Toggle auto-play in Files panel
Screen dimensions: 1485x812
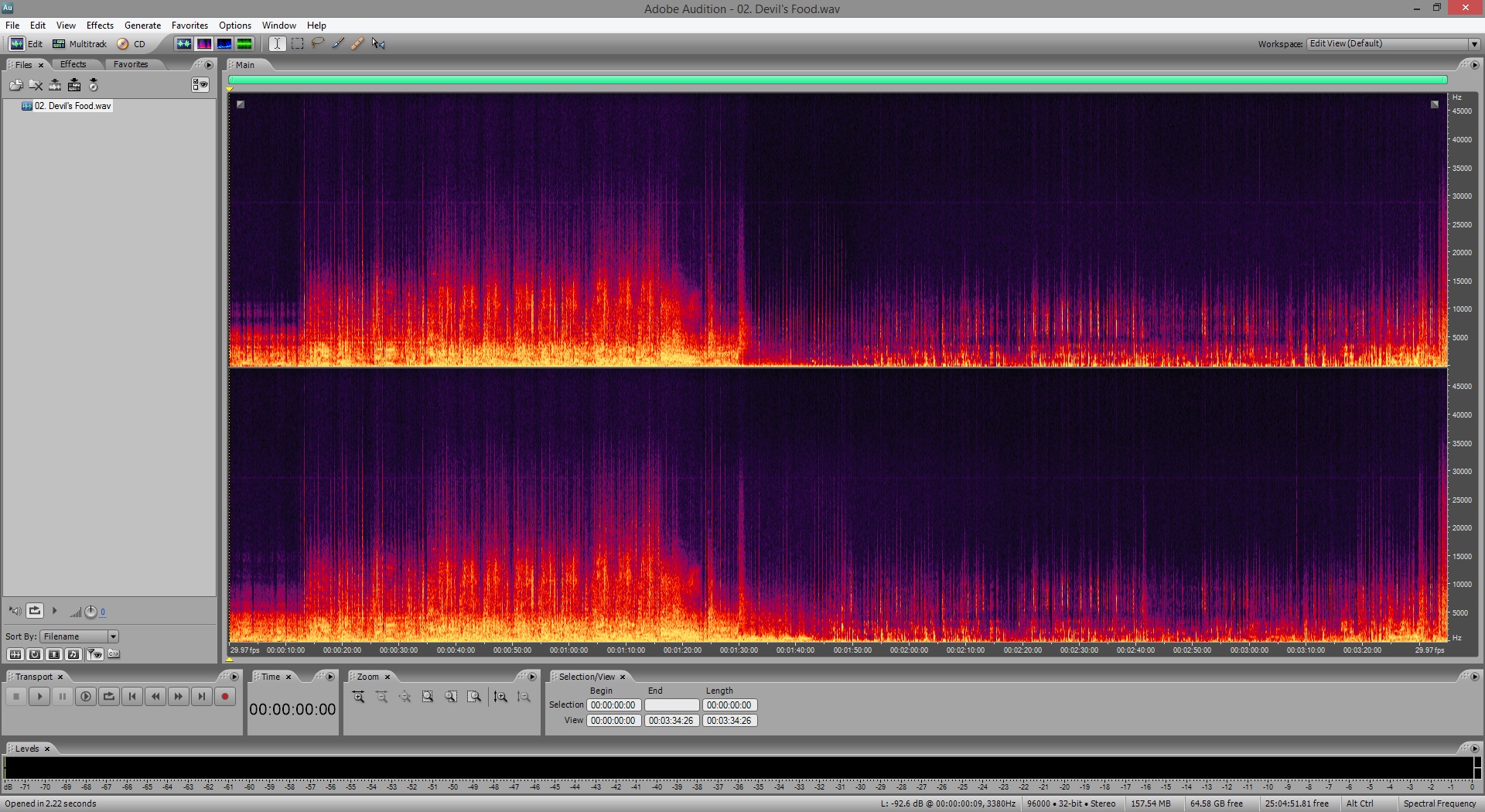coord(15,611)
